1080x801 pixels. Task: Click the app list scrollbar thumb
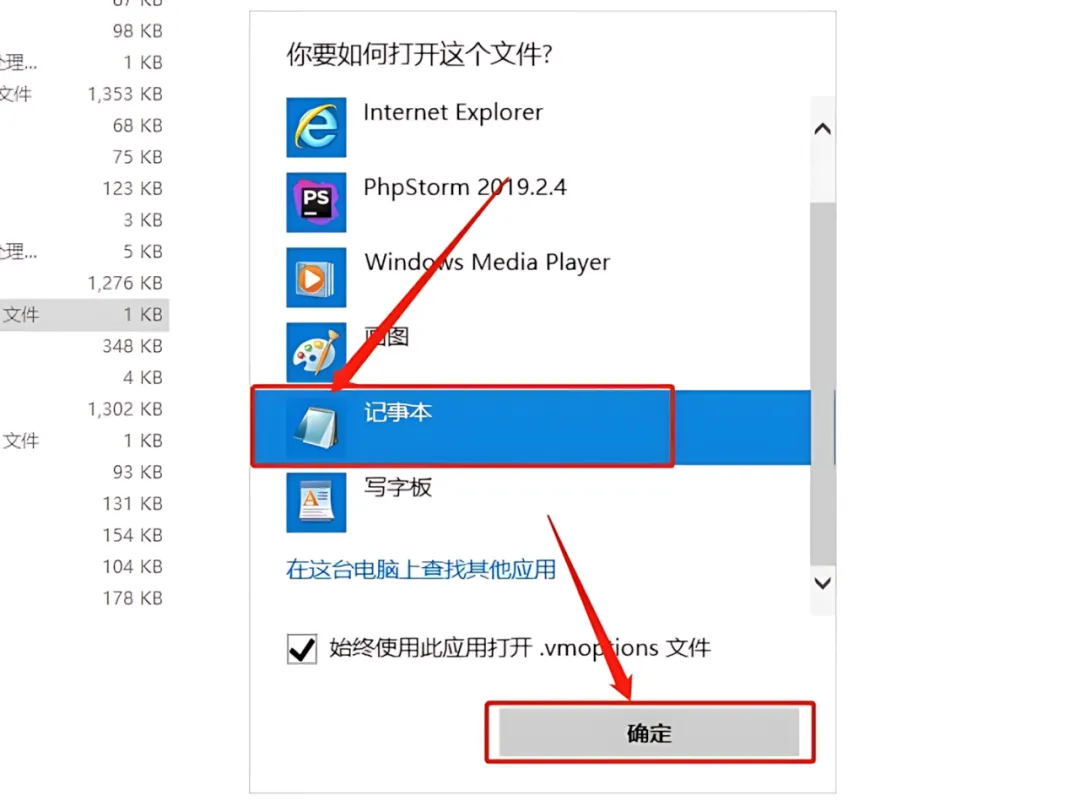822,384
